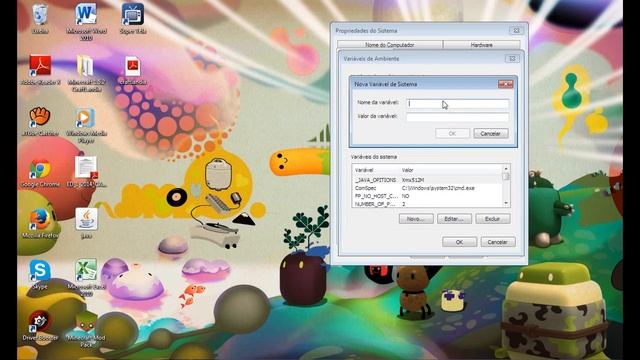Close the Variáveis de Ambiente window

point(512,59)
